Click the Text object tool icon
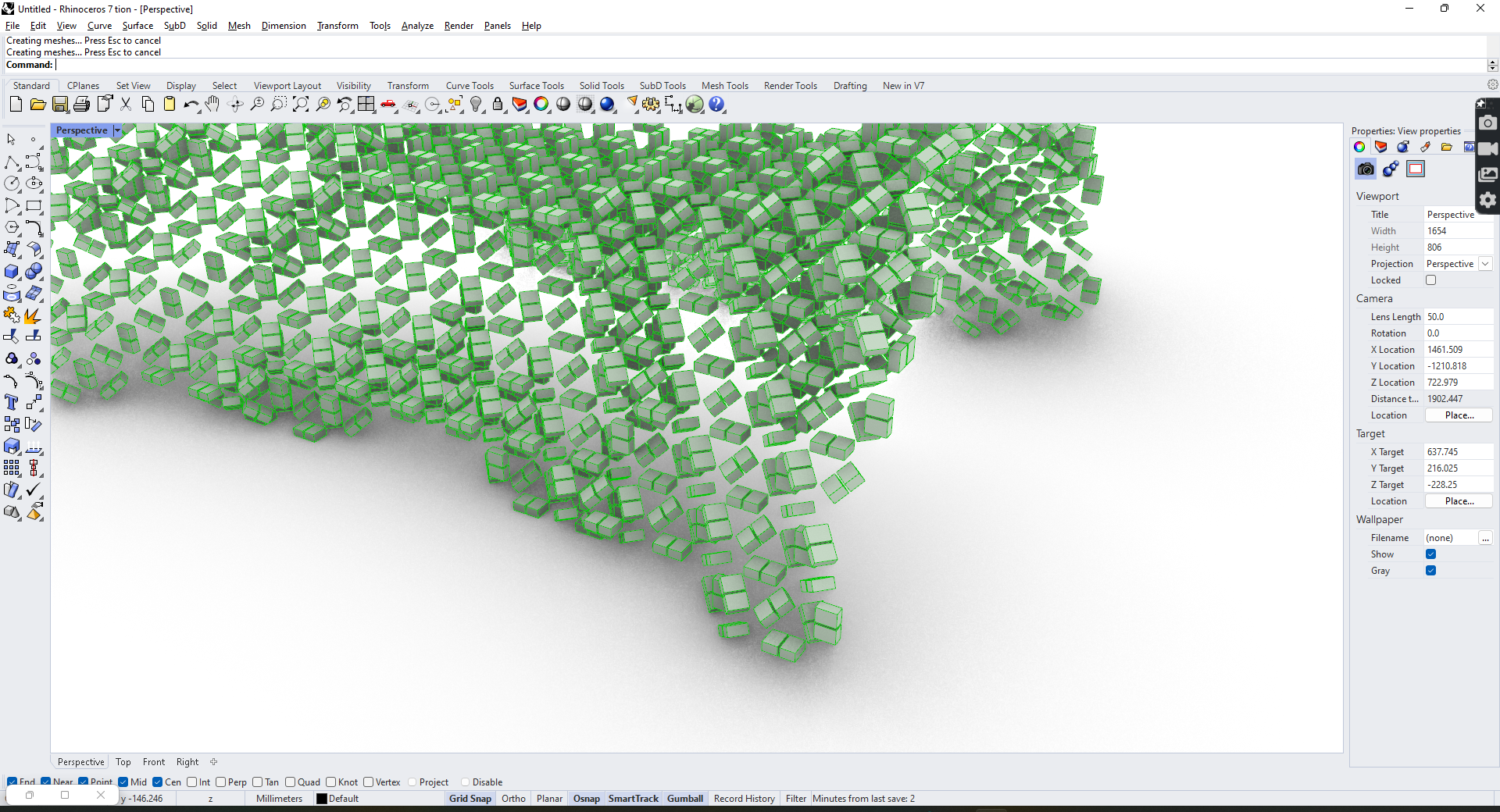The width and height of the screenshot is (1500, 812). click(12, 403)
